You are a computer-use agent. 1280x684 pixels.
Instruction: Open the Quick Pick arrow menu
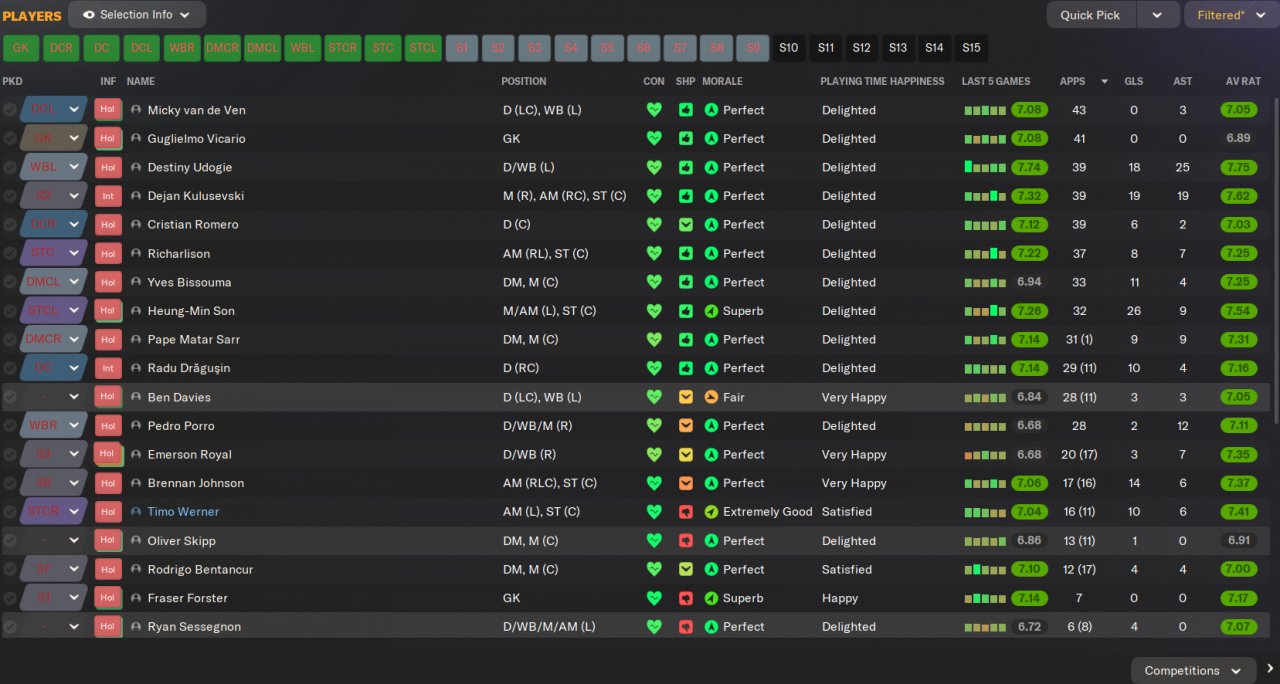click(1157, 15)
